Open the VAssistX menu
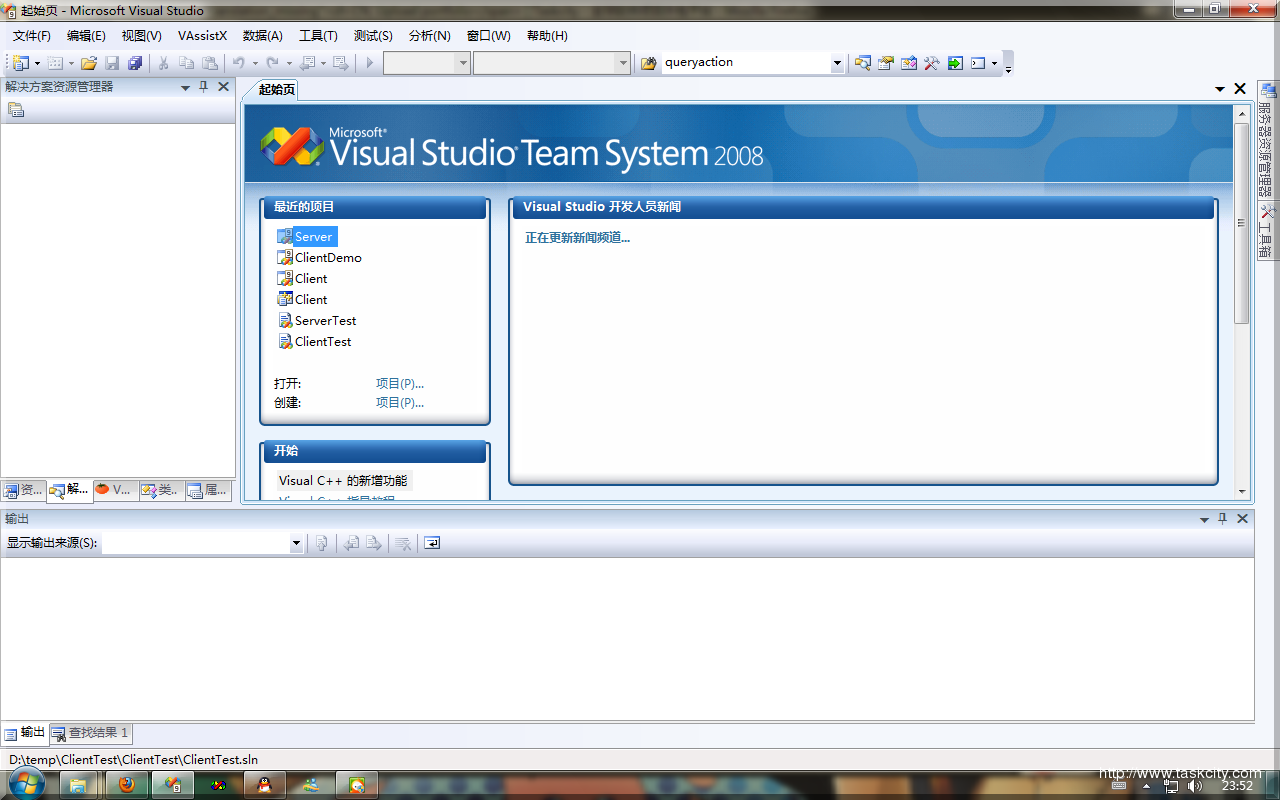The image size is (1280, 800). click(x=202, y=36)
